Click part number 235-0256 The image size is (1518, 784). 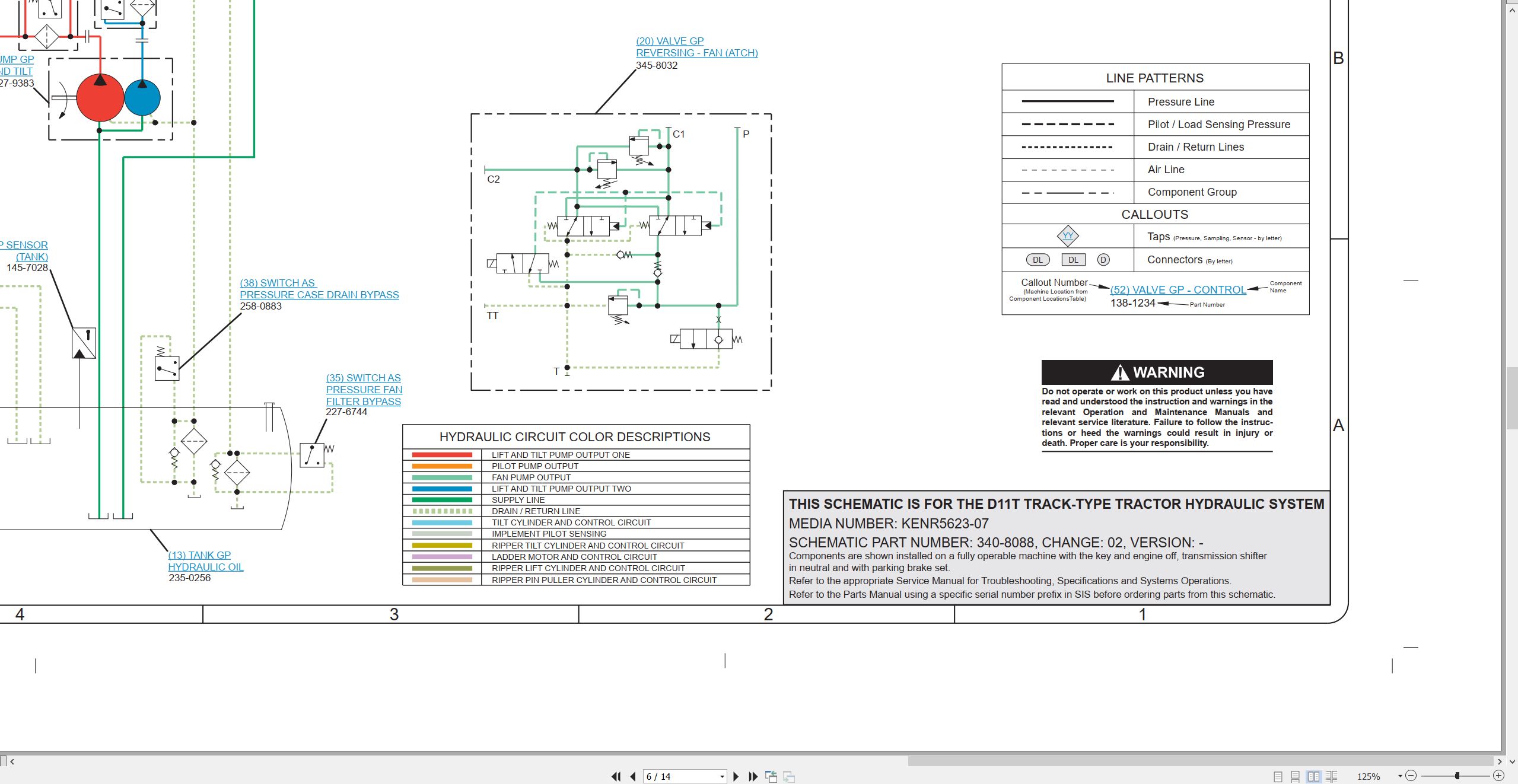point(189,578)
